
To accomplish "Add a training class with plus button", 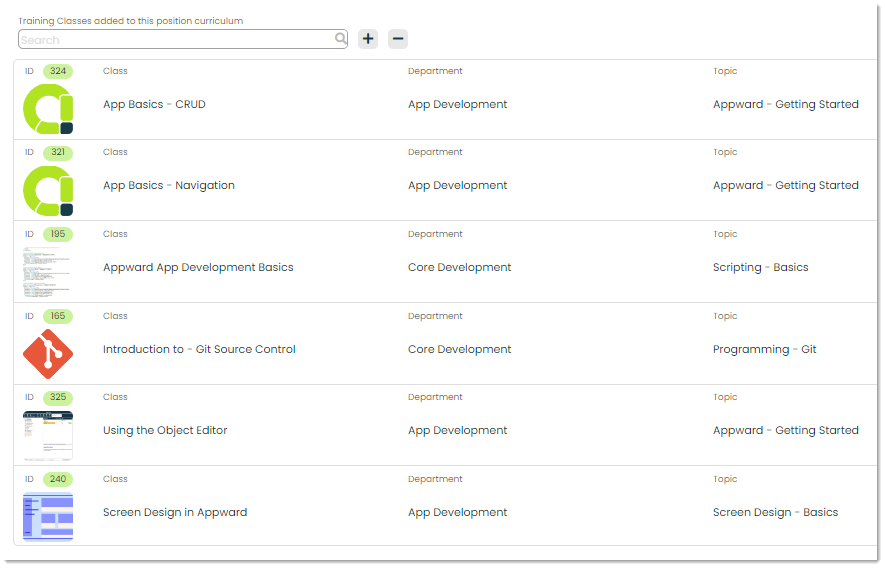I will [x=368, y=39].
